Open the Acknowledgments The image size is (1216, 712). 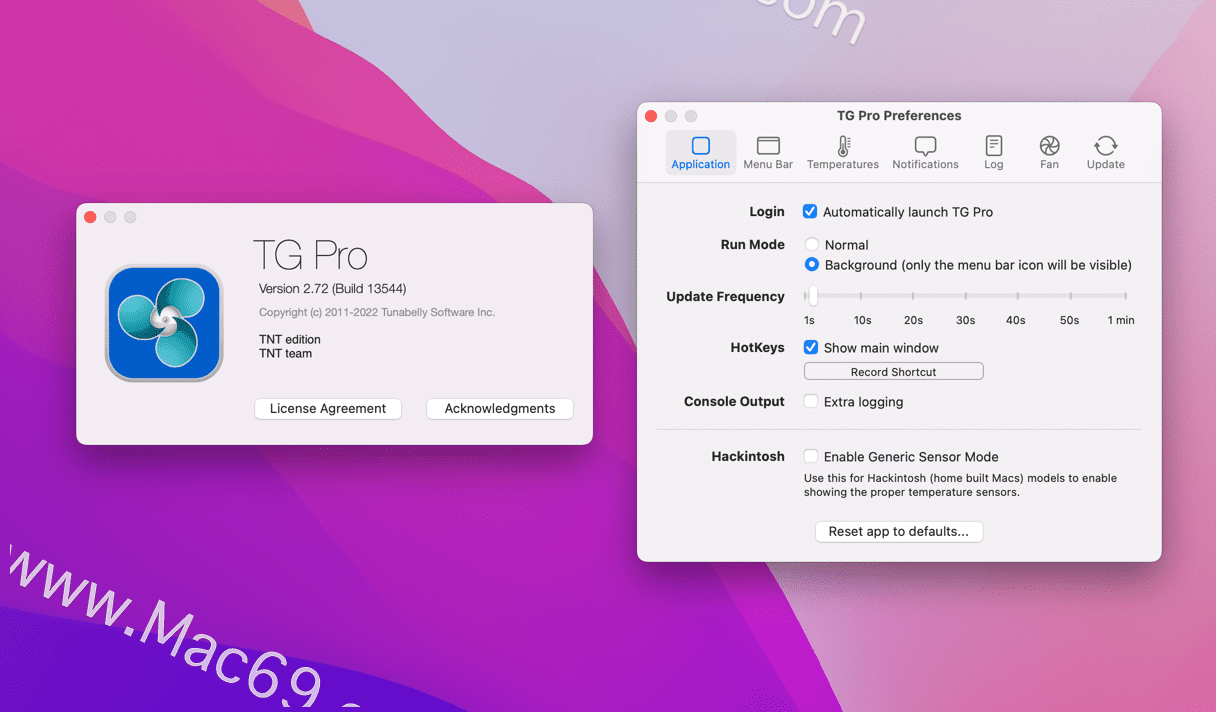[x=500, y=408]
